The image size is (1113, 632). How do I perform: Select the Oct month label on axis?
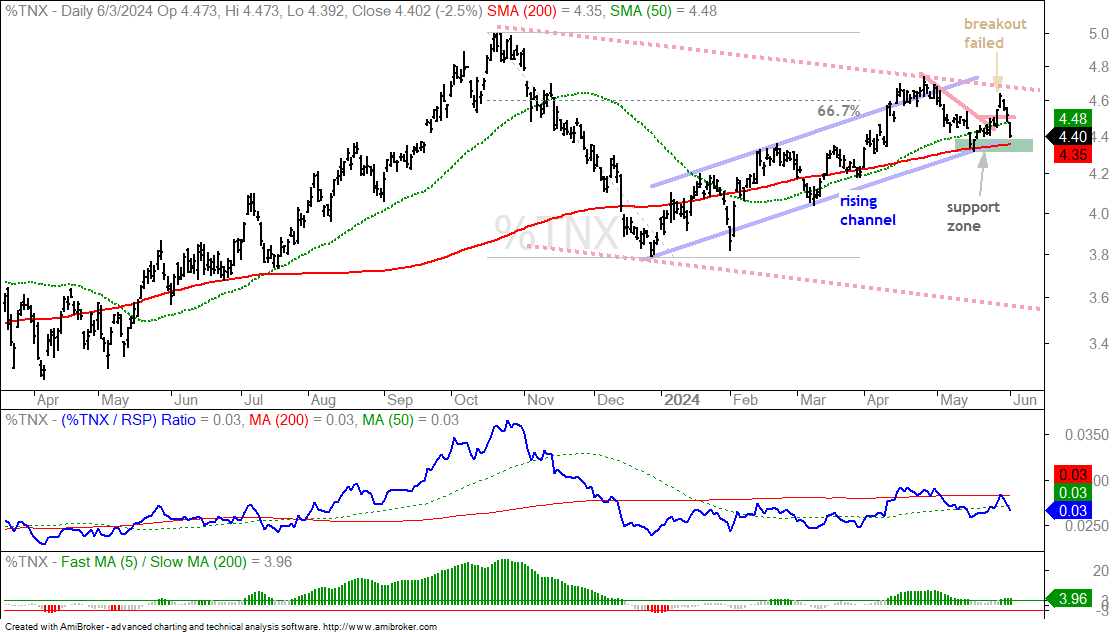(x=466, y=400)
